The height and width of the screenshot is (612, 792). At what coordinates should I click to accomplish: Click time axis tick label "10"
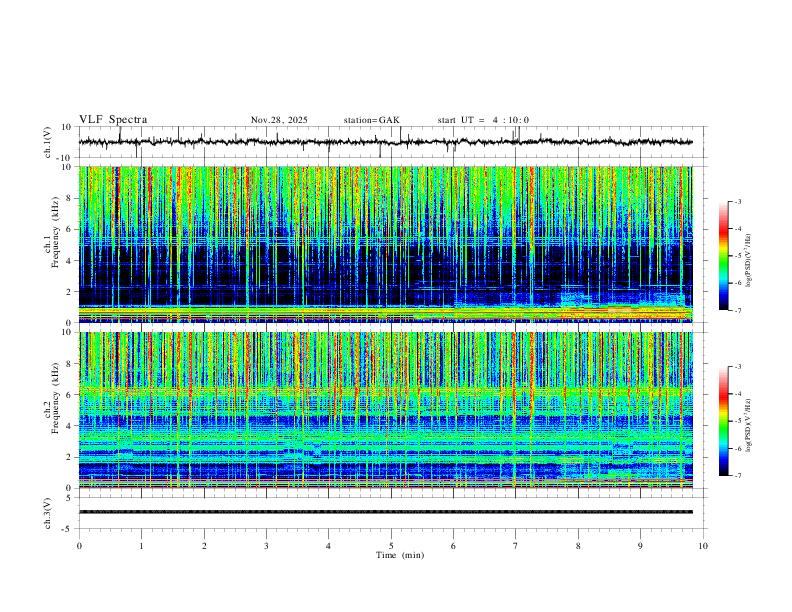703,546
